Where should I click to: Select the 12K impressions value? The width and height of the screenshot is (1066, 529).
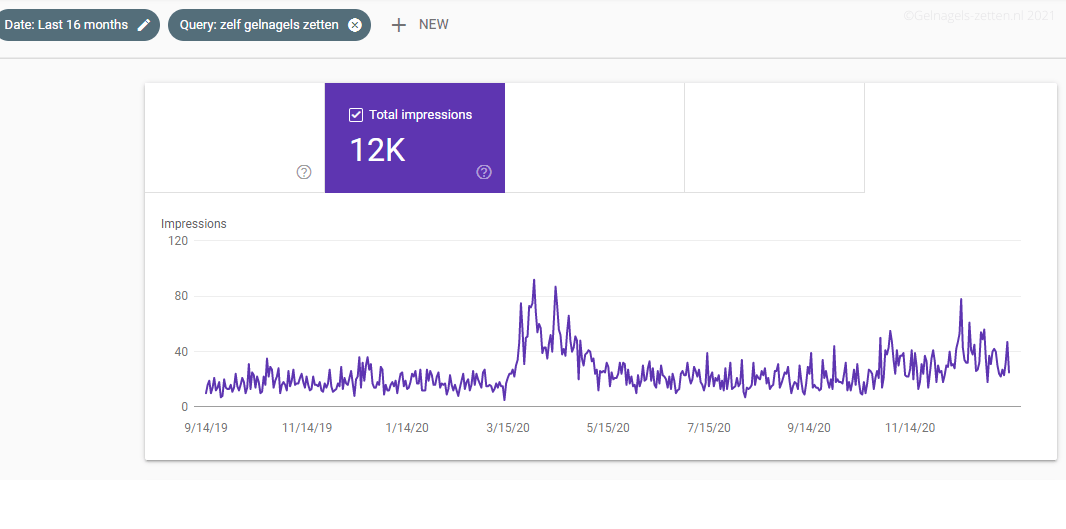click(377, 150)
